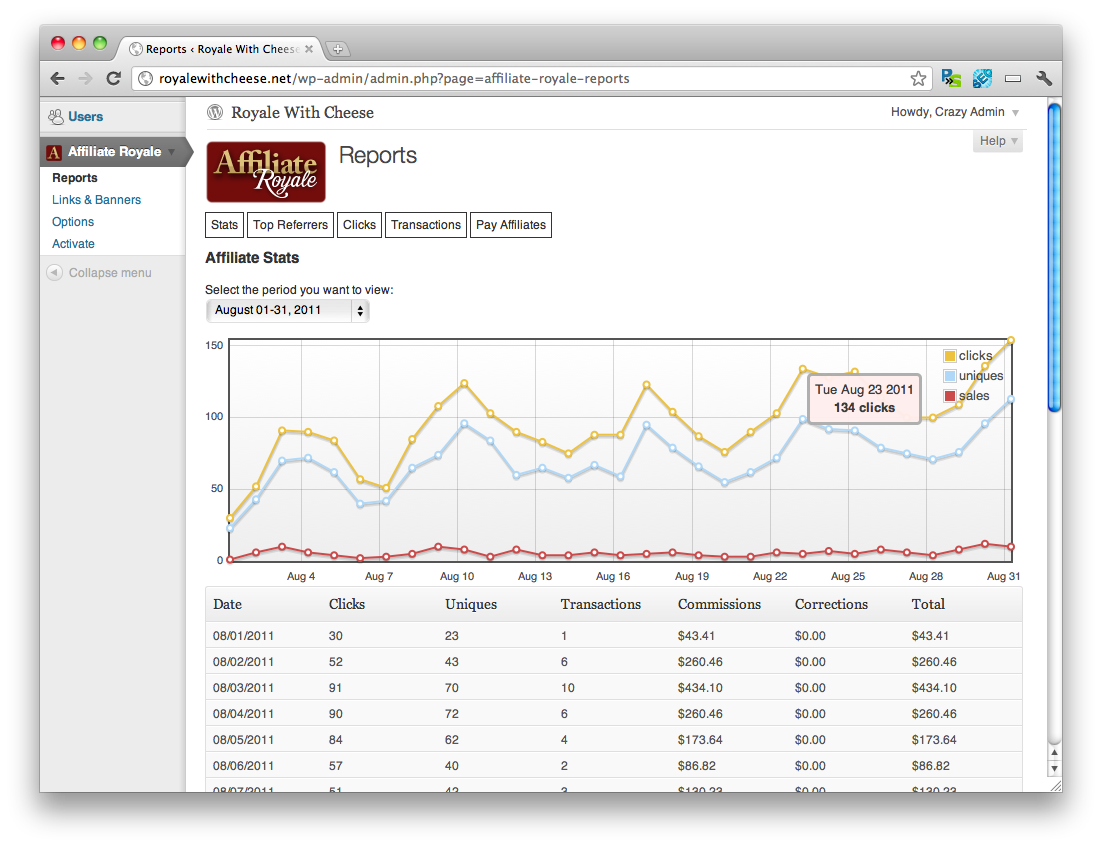The width and height of the screenshot is (1102, 847).
Task: Open the Help dropdown panel
Action: (x=997, y=141)
